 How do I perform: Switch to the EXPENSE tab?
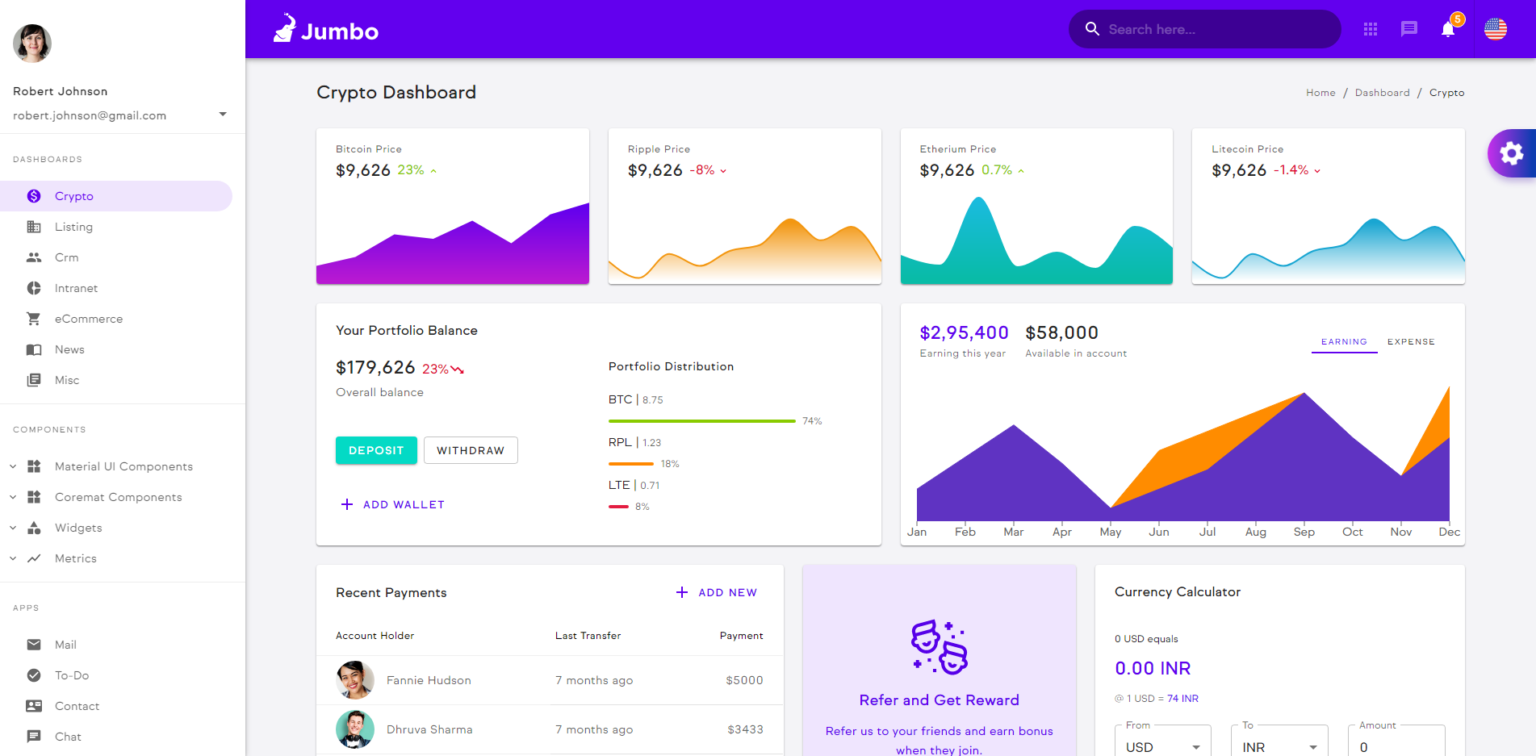pyautogui.click(x=1410, y=341)
